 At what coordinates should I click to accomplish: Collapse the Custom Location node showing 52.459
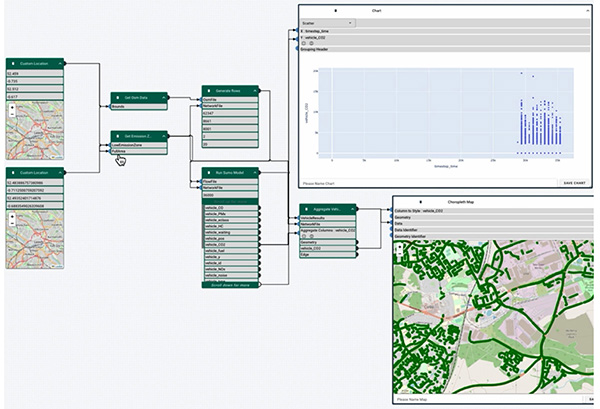click(60, 64)
